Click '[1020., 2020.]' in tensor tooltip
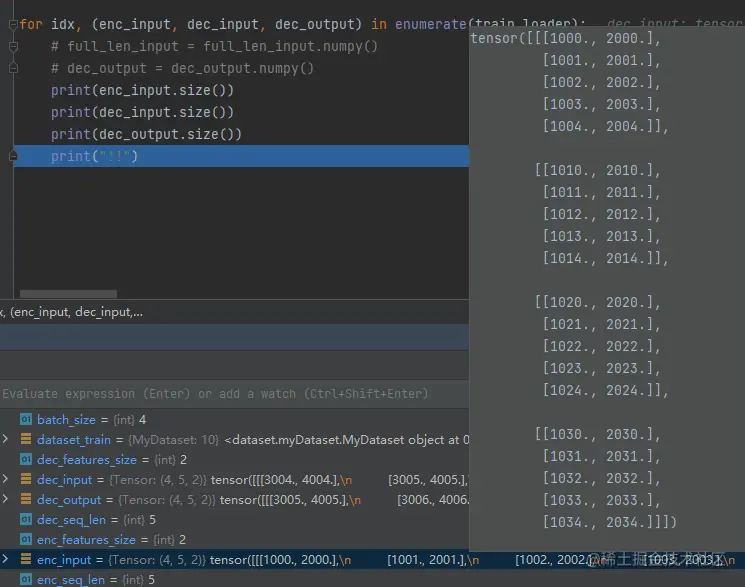This screenshot has width=745, height=587. pos(599,302)
